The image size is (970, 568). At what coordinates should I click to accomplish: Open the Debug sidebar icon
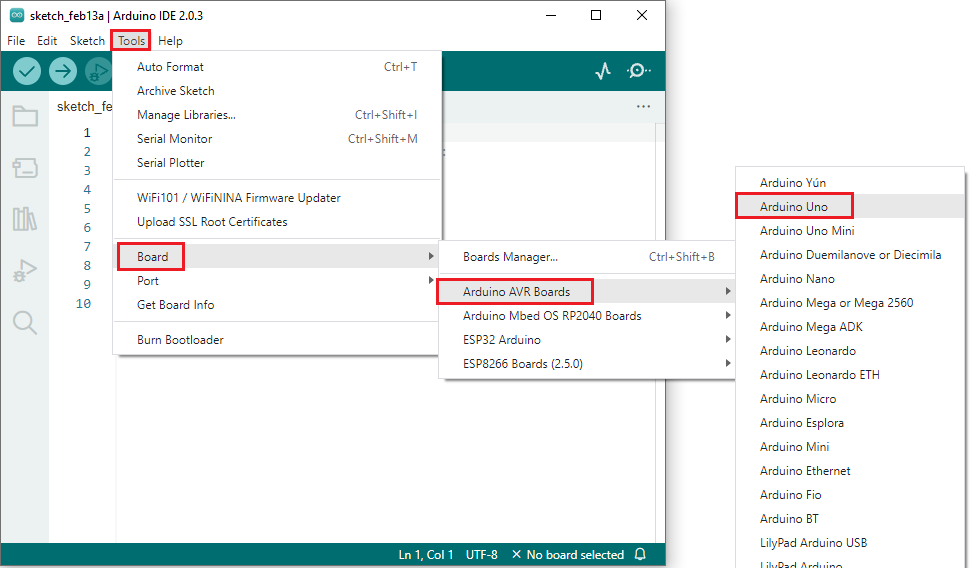point(25,270)
